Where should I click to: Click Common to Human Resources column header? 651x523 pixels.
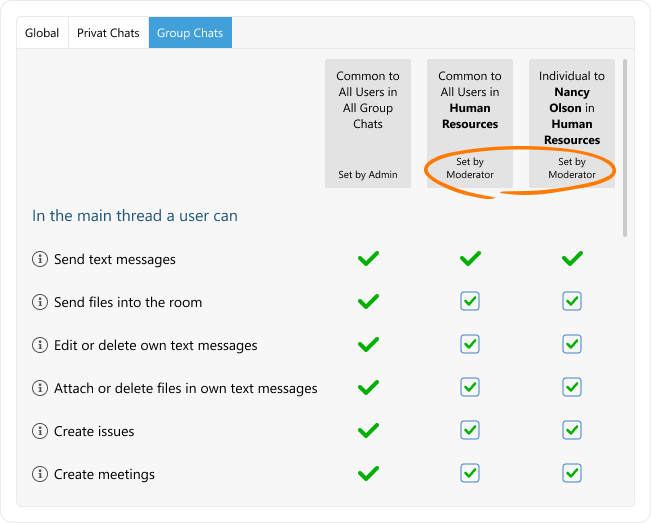tap(470, 123)
